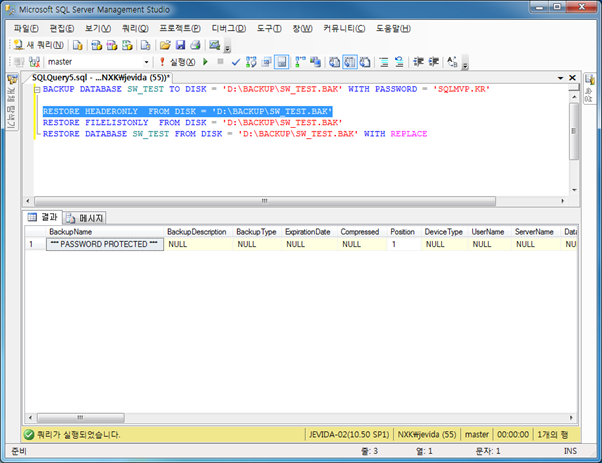Image resolution: width=602 pixels, height=463 pixels.
Task: Click the RESTORE FILELISTONLY query line
Action: [x=192, y=122]
